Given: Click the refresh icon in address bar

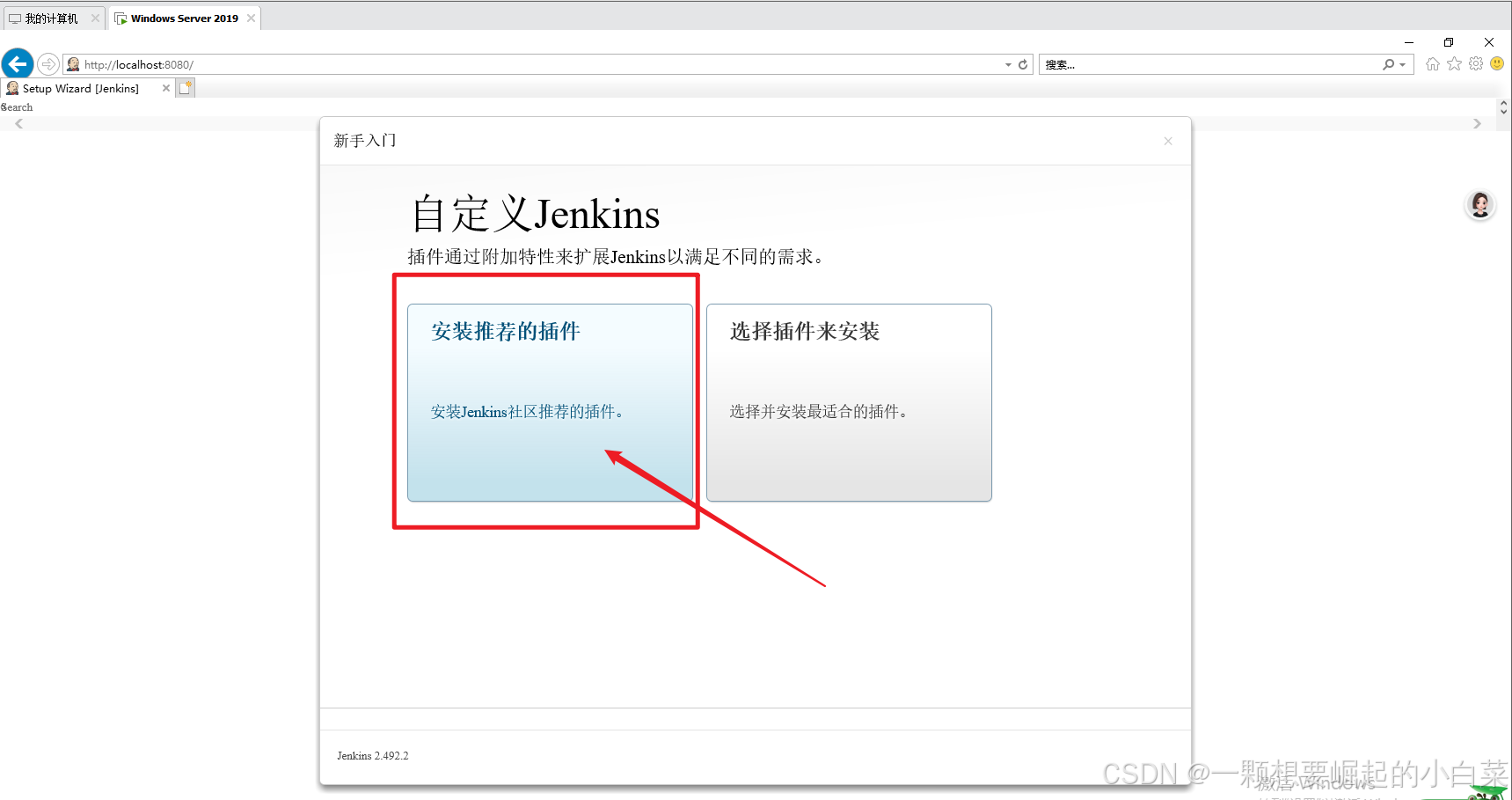Looking at the screenshot, I should tap(1023, 64).
